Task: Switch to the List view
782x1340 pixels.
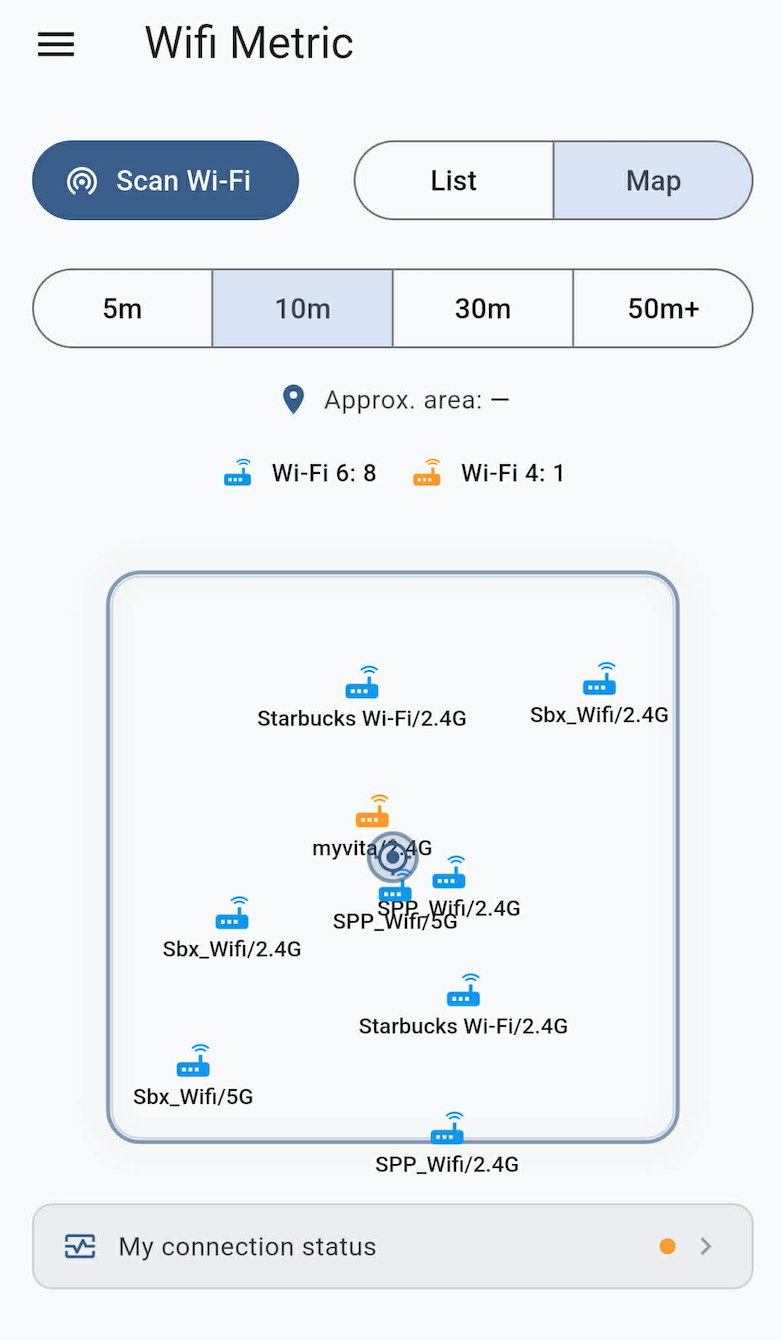Action: (454, 180)
